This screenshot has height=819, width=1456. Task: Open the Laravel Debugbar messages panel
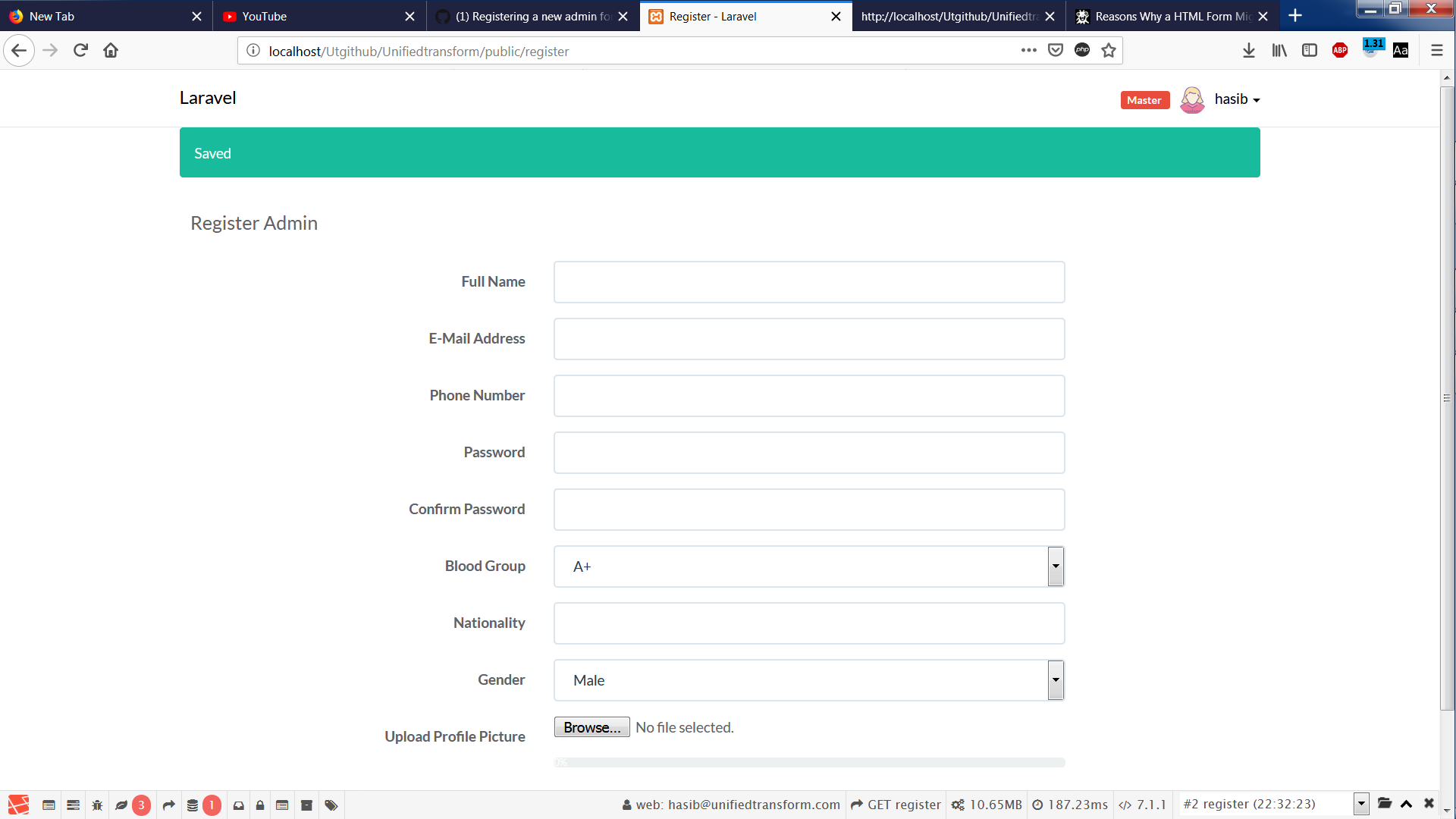pos(49,805)
